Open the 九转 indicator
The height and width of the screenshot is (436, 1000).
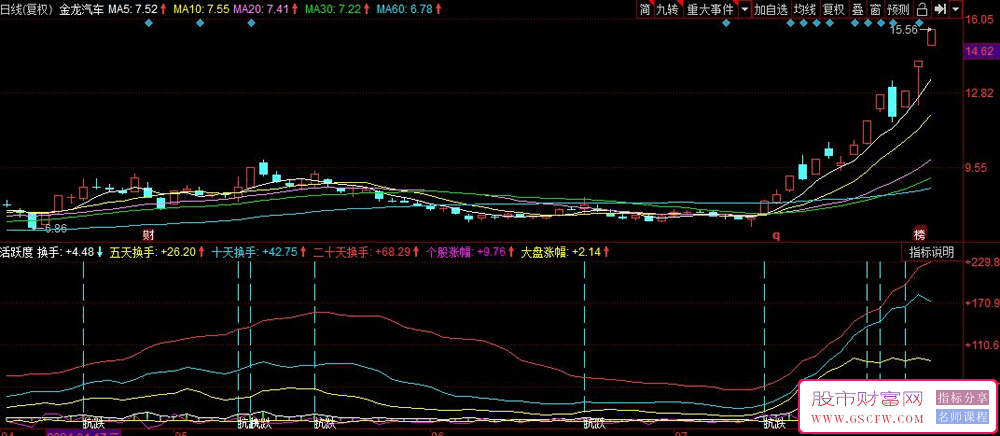pos(667,9)
